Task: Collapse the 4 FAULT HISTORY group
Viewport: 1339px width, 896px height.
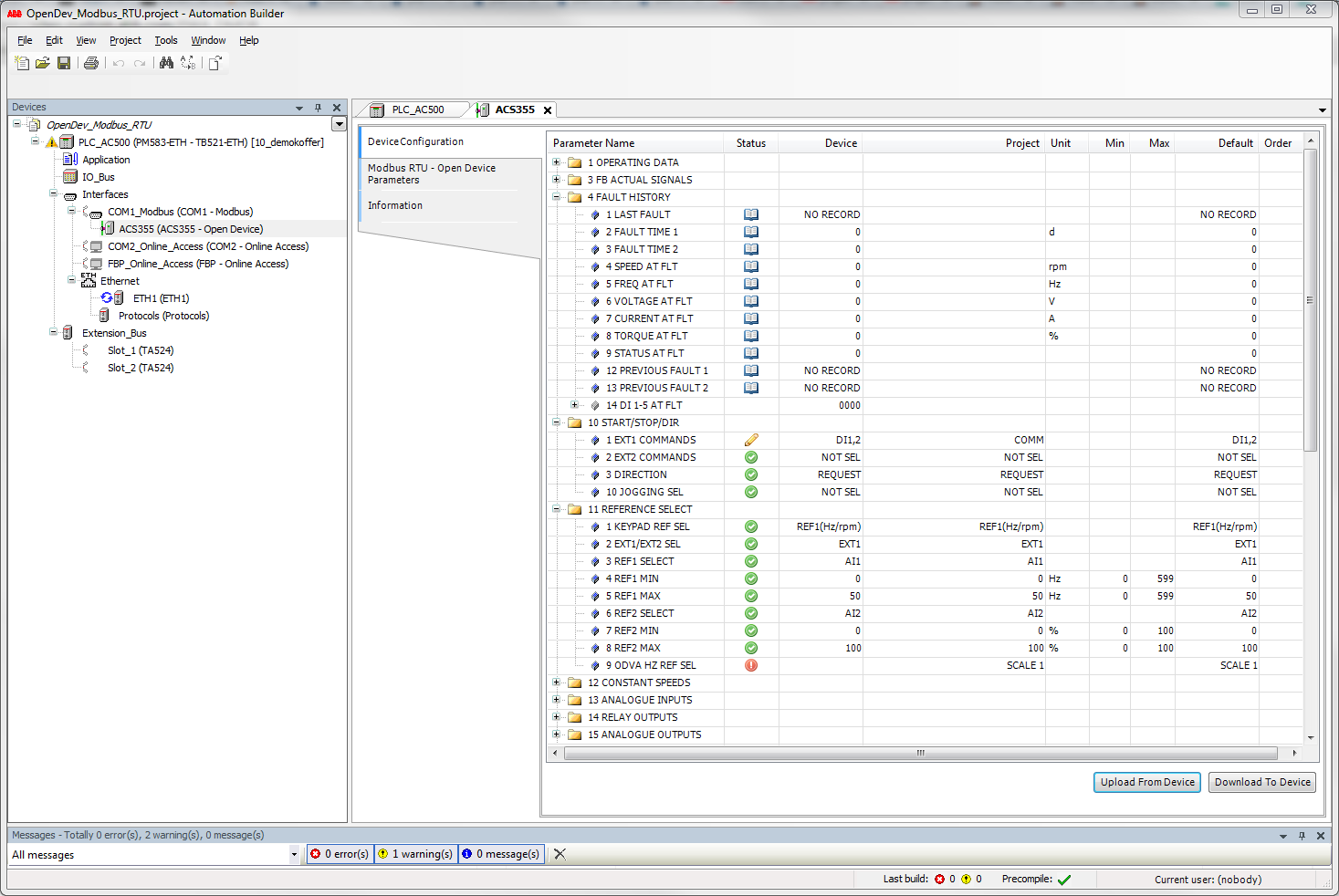Action: point(557,197)
